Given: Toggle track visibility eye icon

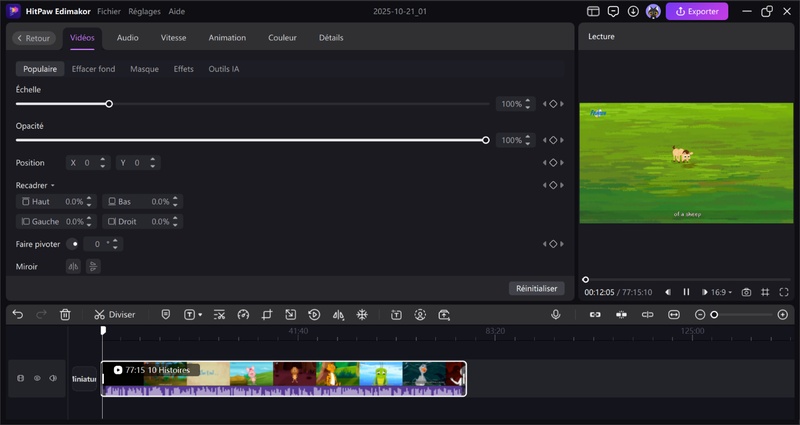Looking at the screenshot, I should [37, 378].
